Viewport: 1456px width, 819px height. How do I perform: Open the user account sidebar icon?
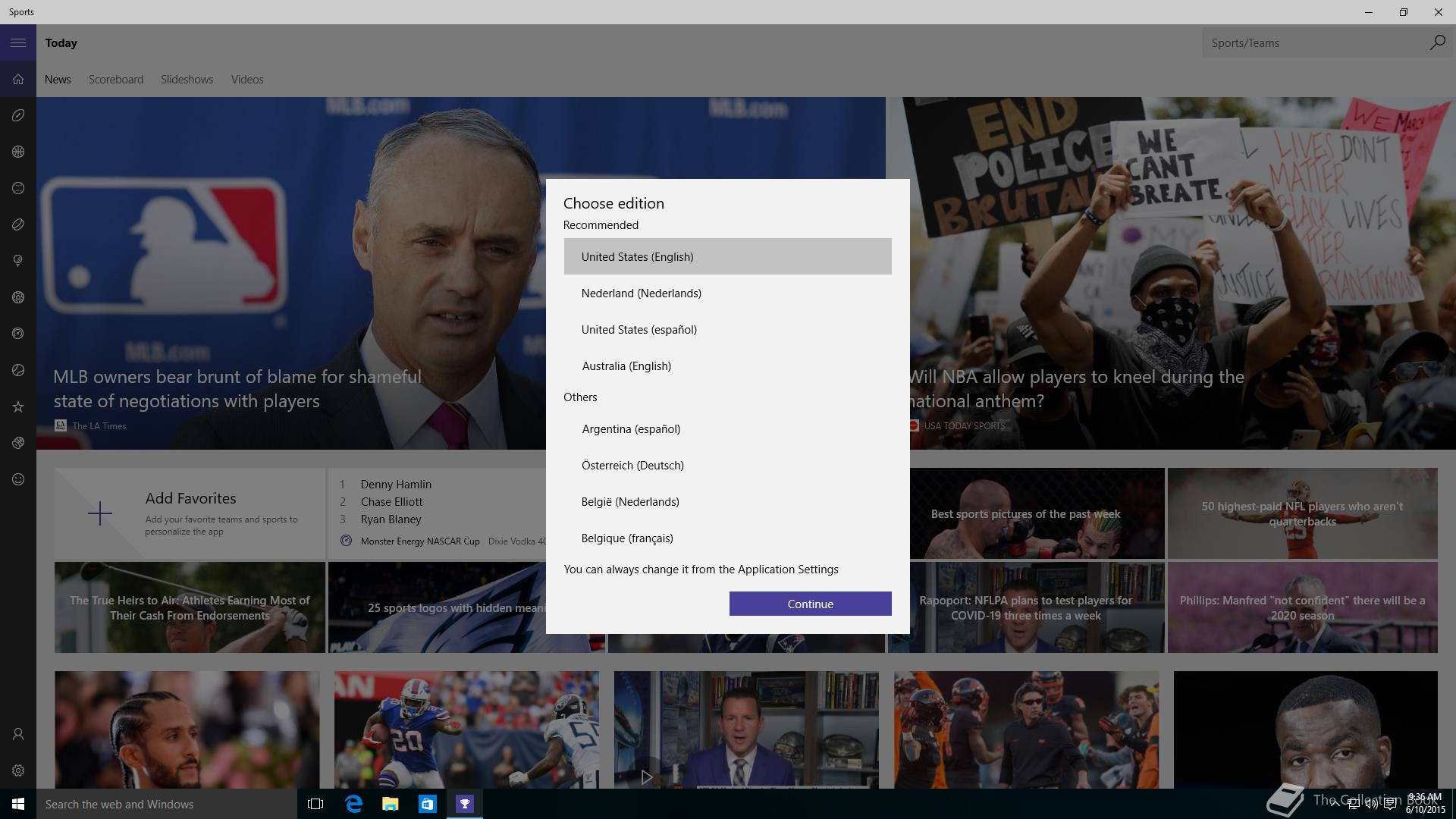18,734
